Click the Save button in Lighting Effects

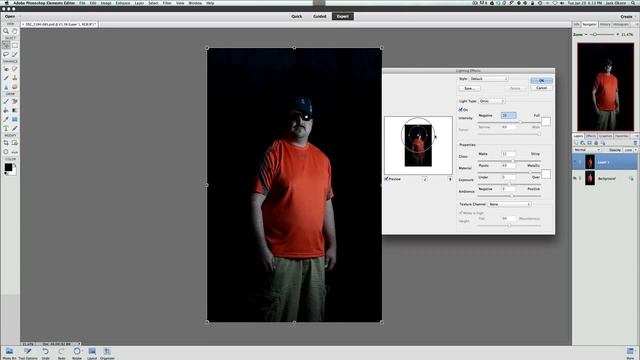pyautogui.click(x=469, y=88)
